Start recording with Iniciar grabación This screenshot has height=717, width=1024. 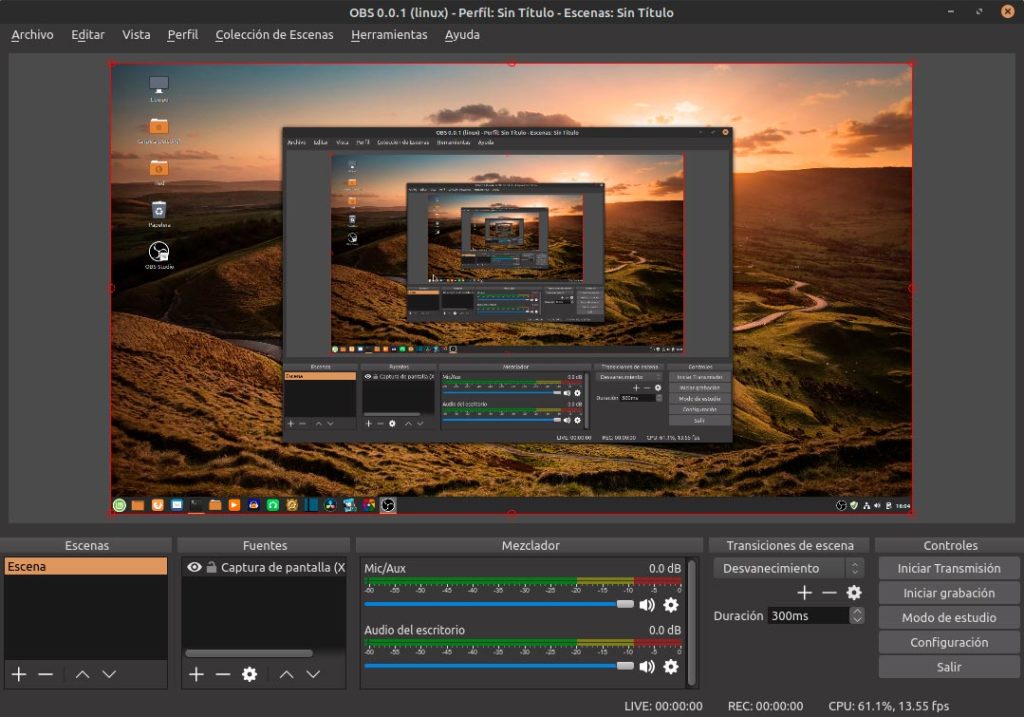tap(949, 593)
